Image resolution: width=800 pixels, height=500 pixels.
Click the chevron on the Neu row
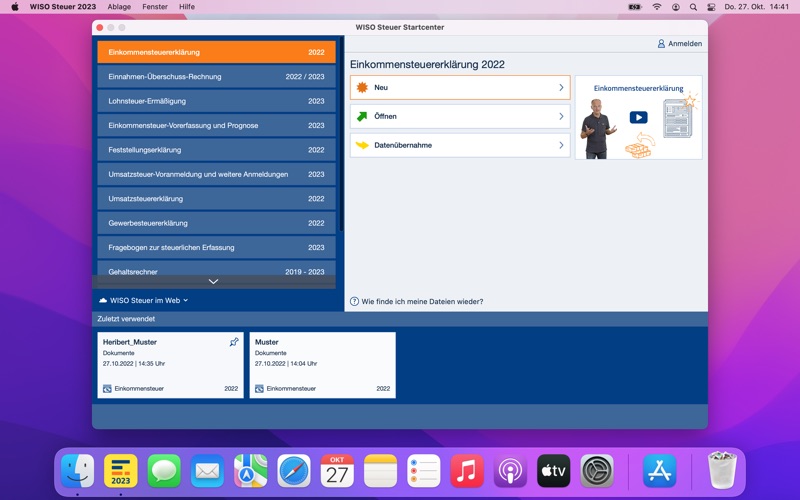(561, 88)
